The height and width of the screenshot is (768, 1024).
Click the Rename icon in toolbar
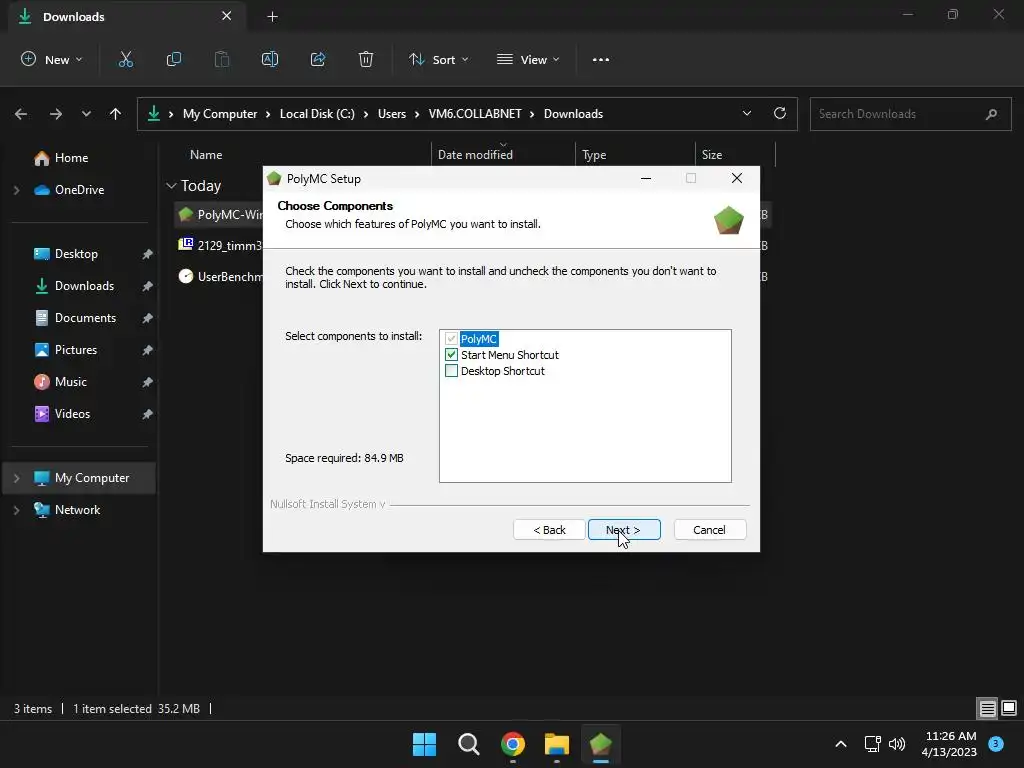click(270, 59)
